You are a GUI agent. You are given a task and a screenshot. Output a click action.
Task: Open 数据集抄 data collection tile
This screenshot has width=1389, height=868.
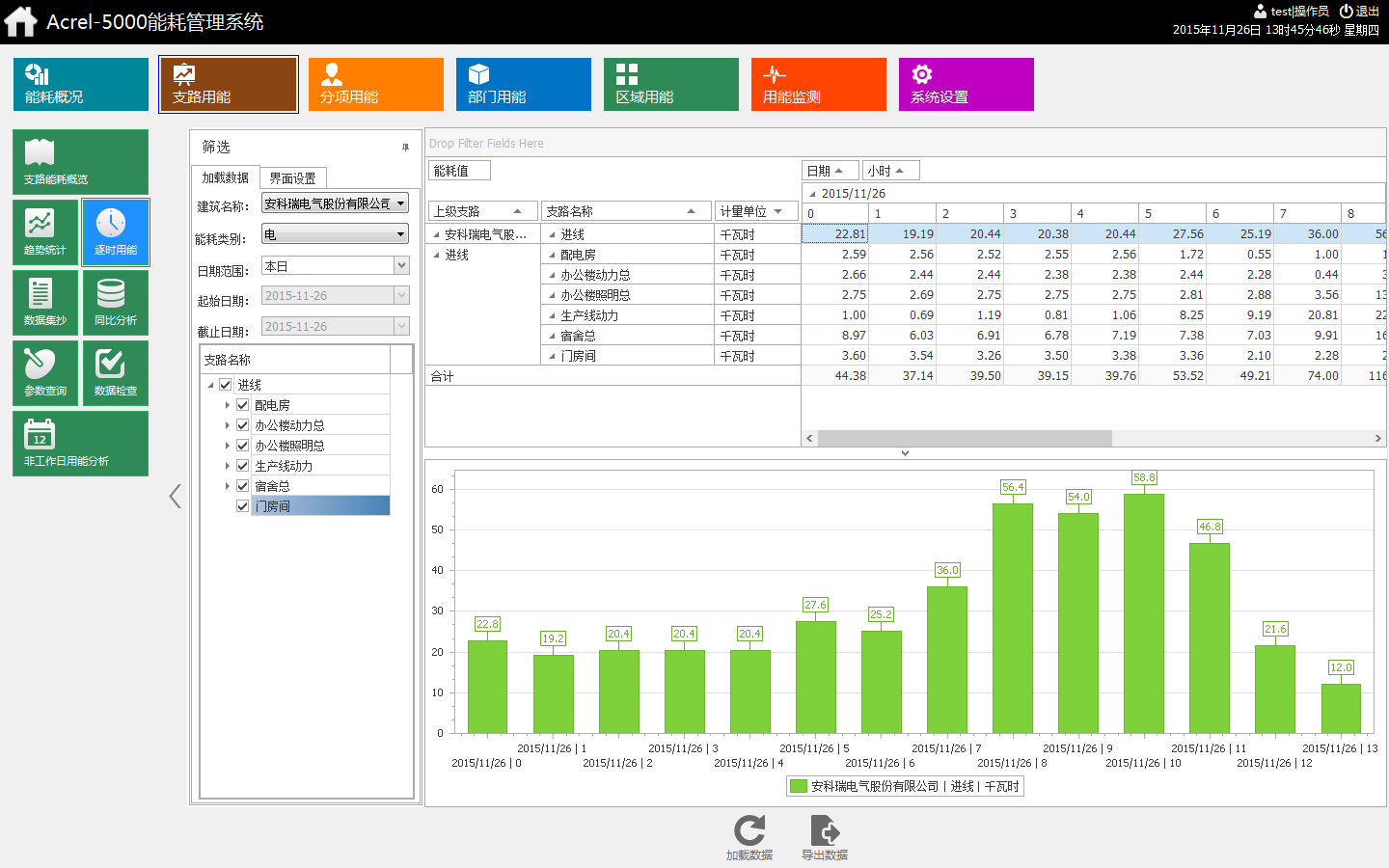(x=45, y=303)
